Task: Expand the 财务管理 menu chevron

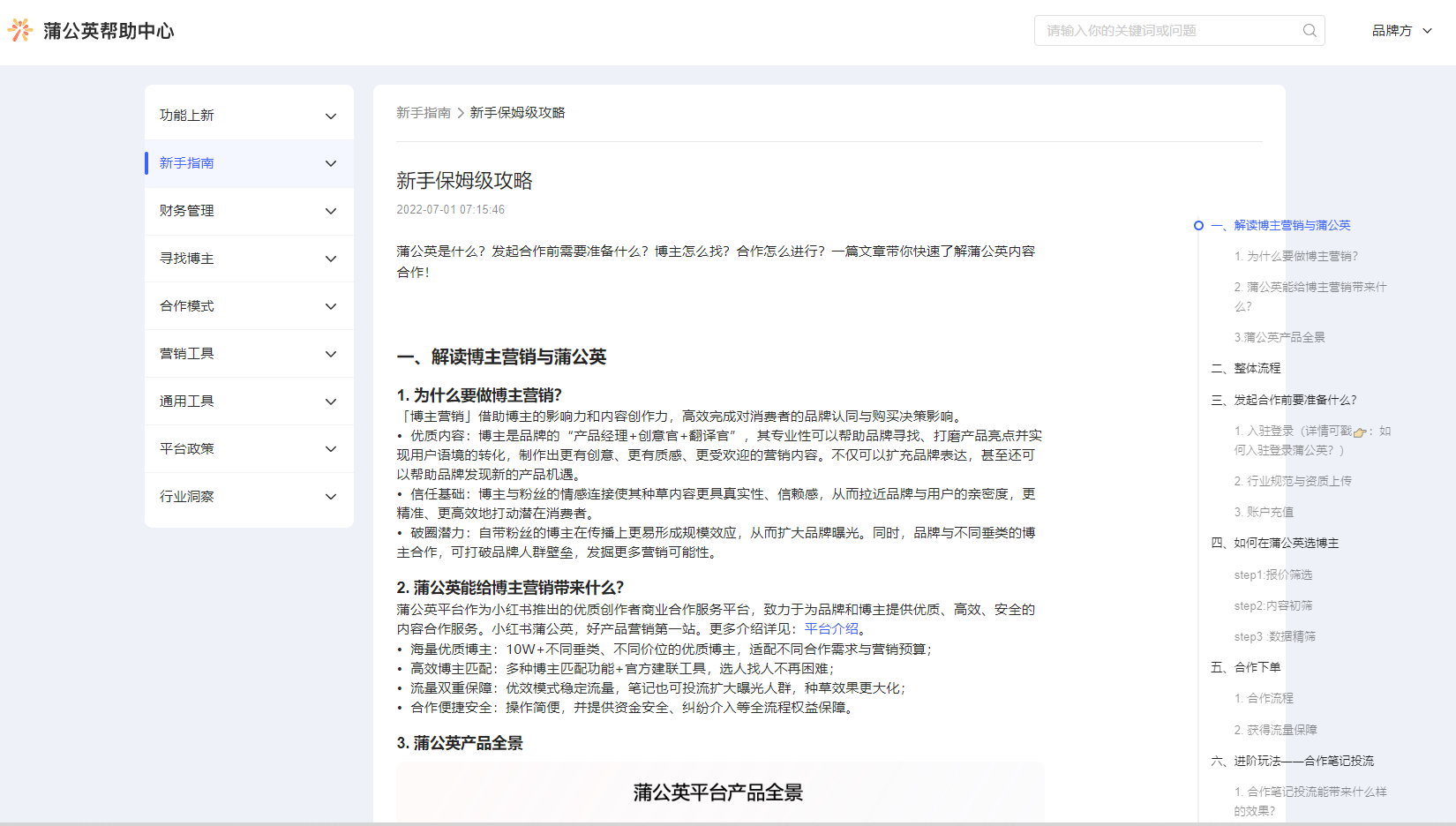Action: click(331, 211)
